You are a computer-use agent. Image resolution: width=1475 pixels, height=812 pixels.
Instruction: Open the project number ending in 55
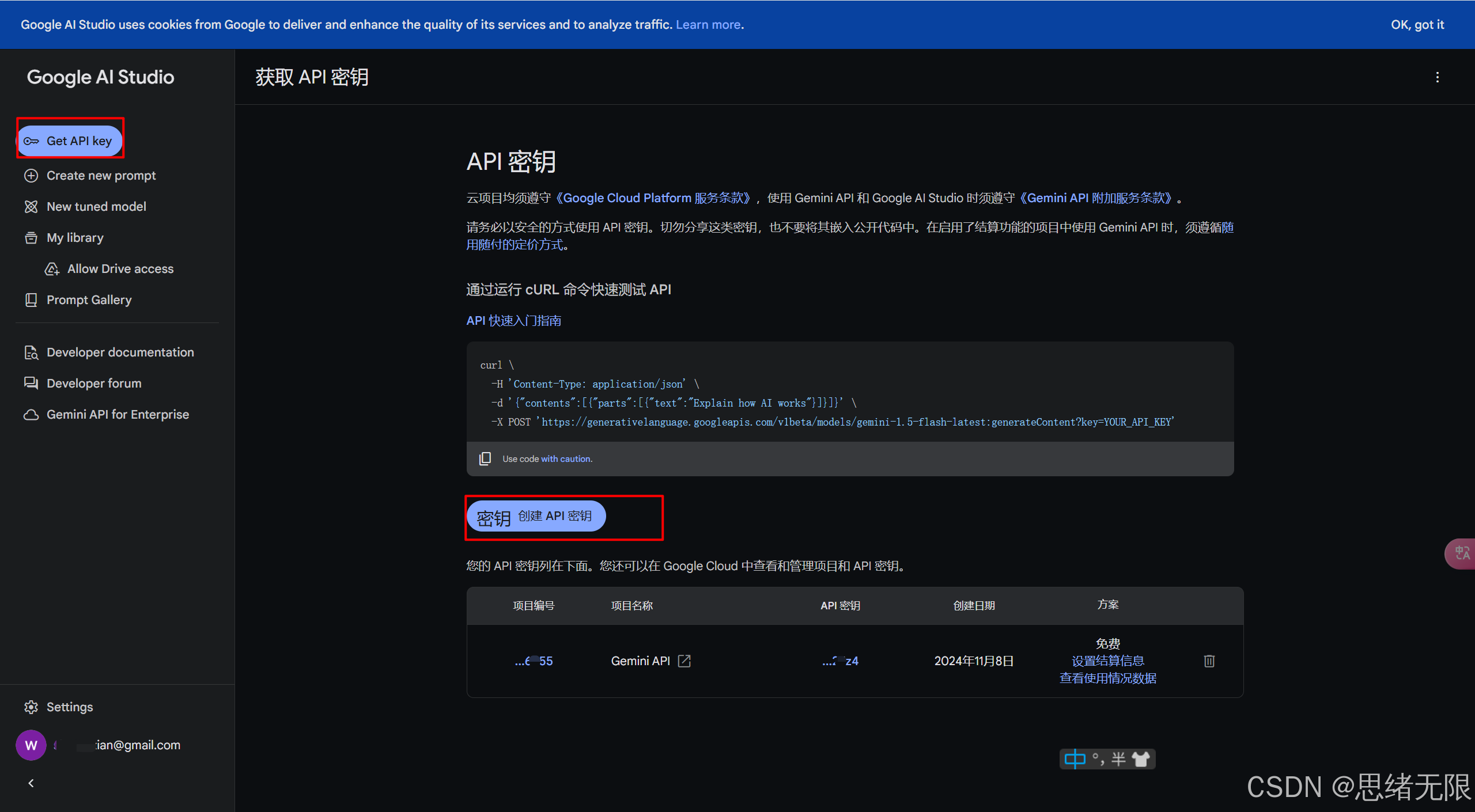coord(534,661)
